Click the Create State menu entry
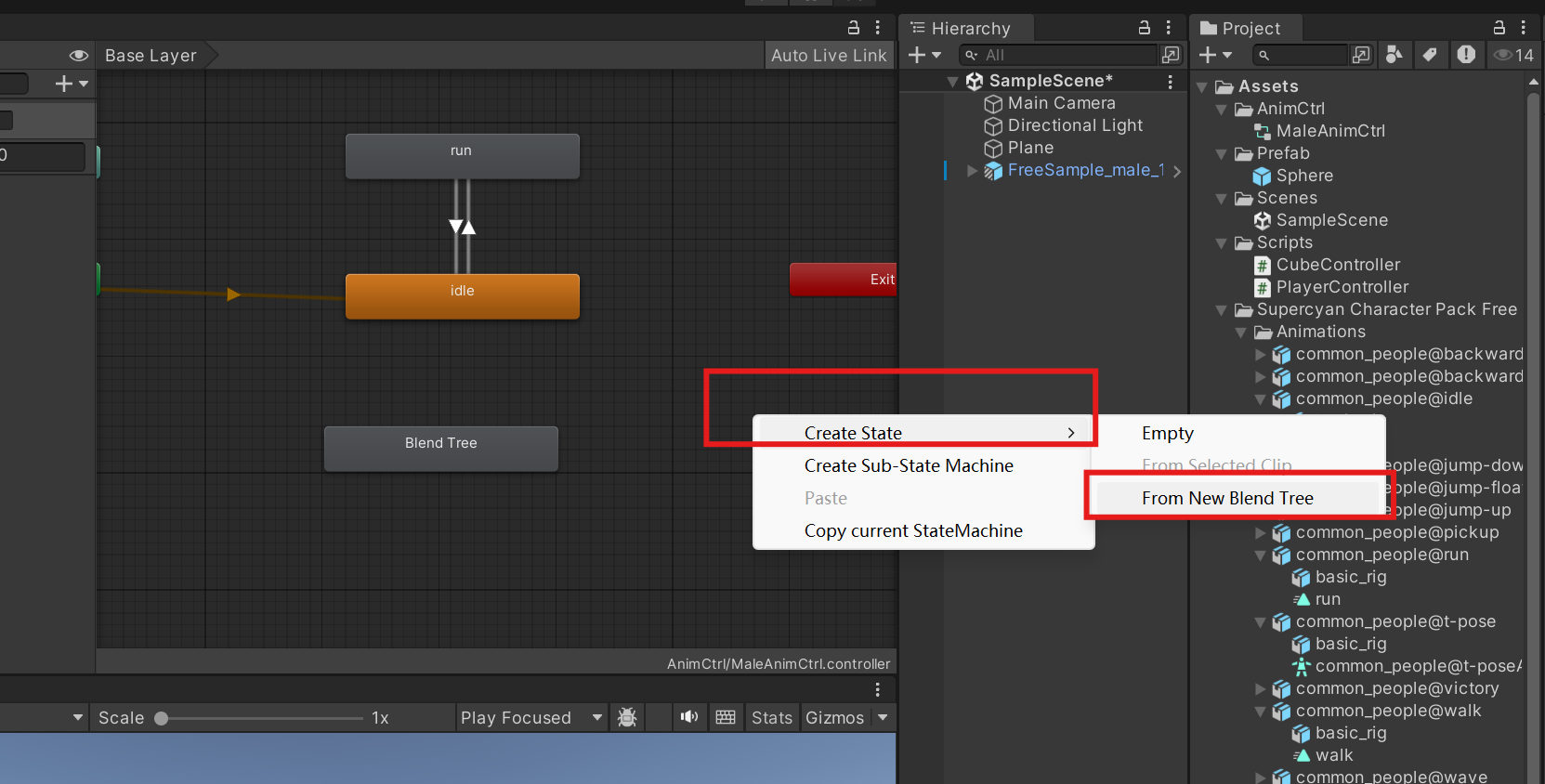This screenshot has width=1545, height=784. pyautogui.click(x=923, y=433)
